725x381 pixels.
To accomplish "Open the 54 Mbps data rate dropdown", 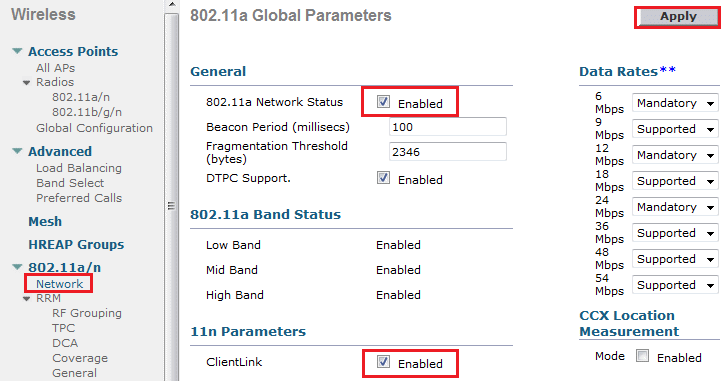I will click(x=675, y=285).
